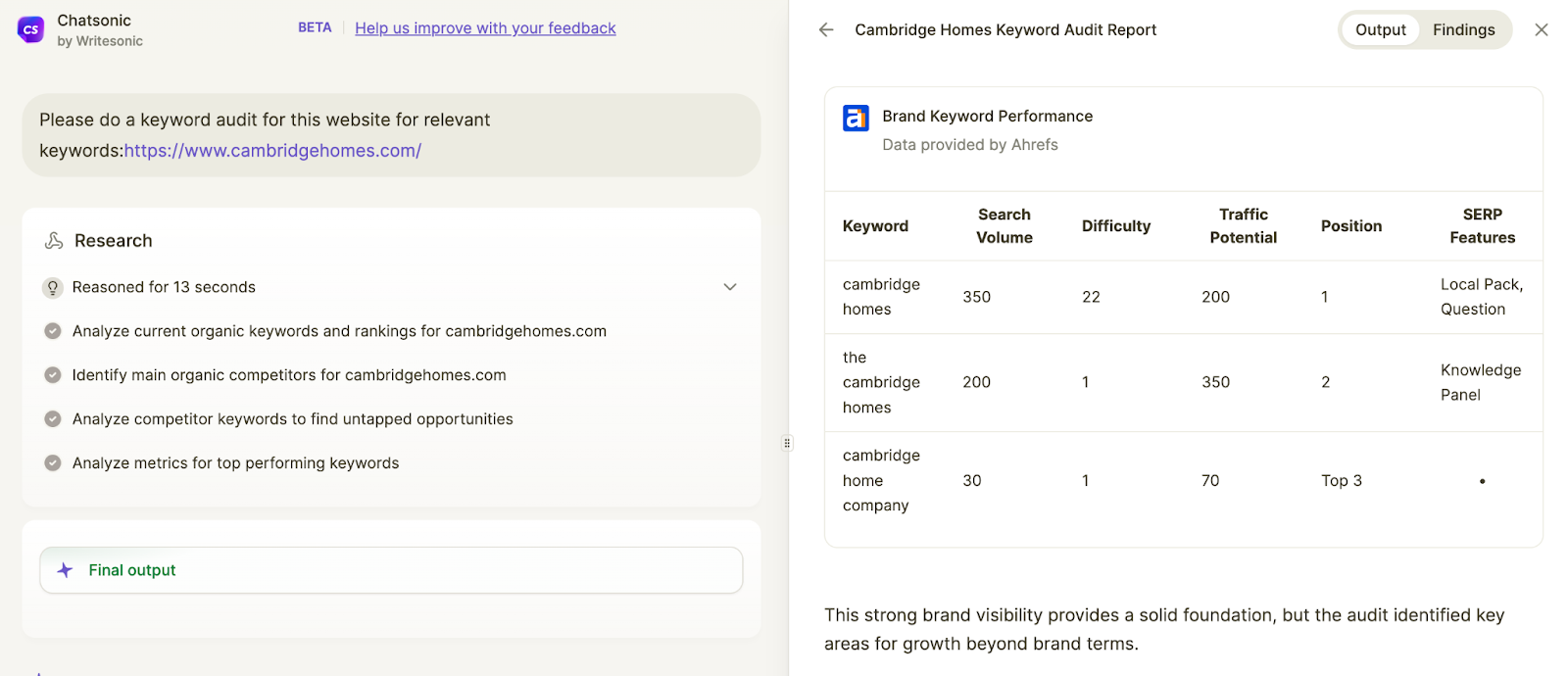The height and width of the screenshot is (676, 1568).
Task: Click the 'by Writesonic' label
Action: point(100,41)
